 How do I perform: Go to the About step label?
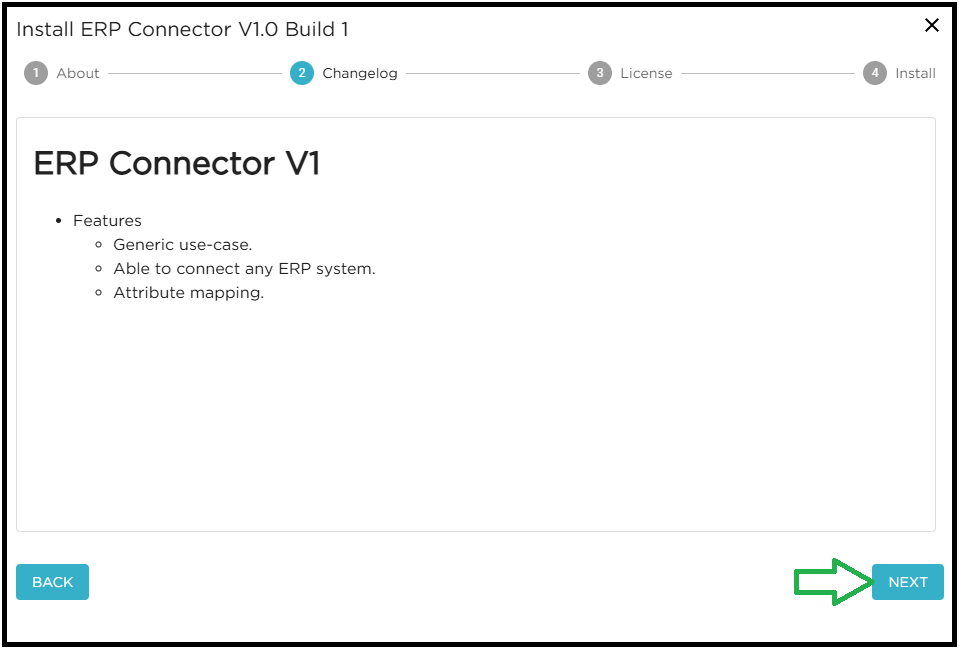coord(78,73)
